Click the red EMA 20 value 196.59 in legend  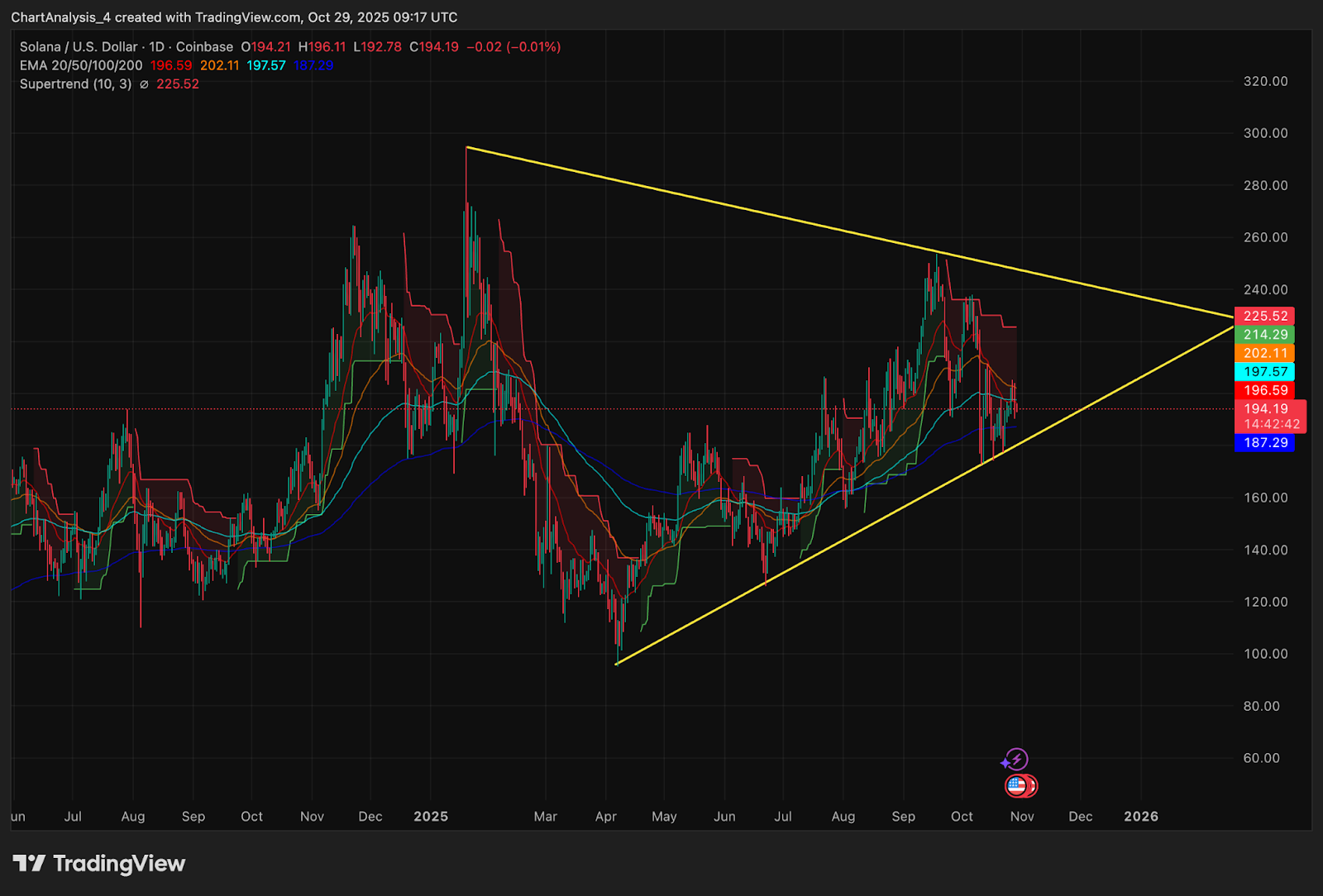pyautogui.click(x=171, y=65)
